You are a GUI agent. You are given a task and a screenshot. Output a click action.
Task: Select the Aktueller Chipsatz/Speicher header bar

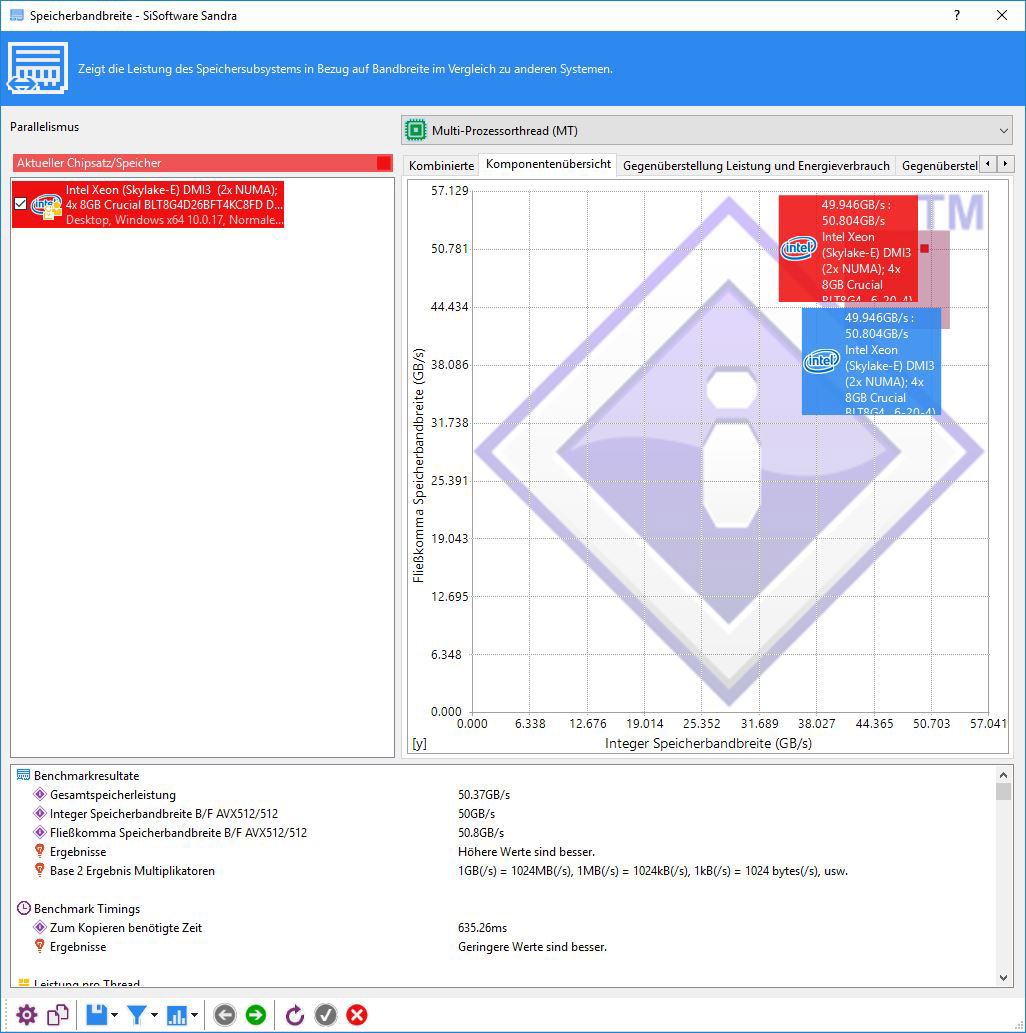pos(202,163)
